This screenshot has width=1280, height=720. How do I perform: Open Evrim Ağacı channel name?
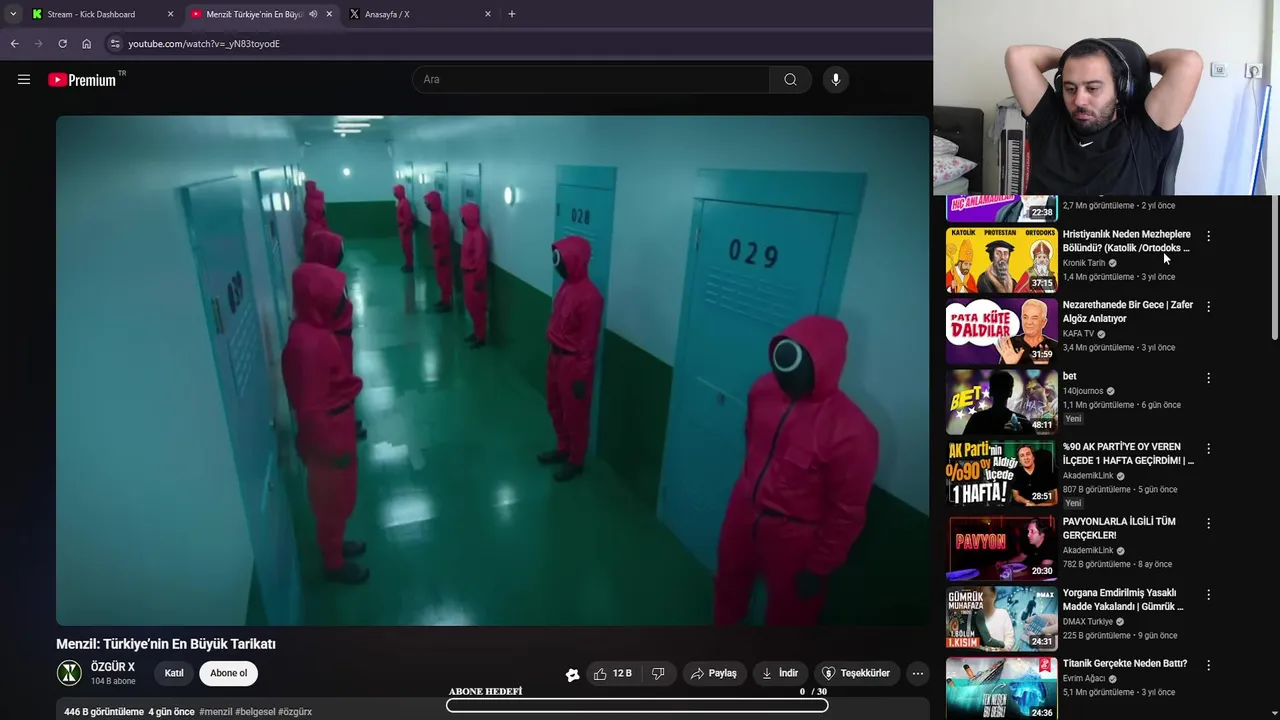[1084, 678]
